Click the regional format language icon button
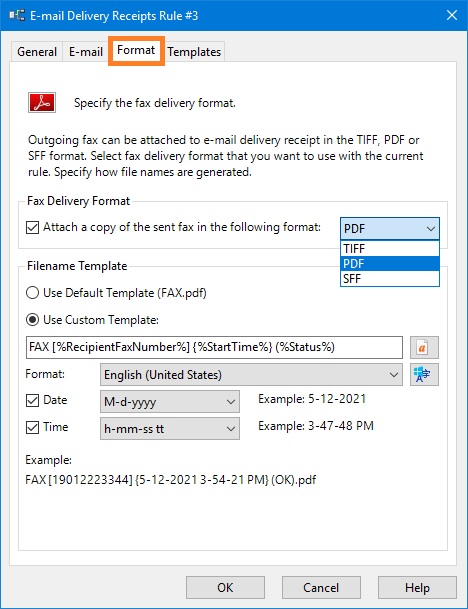Viewport: 468px width, 609px height. (424, 374)
